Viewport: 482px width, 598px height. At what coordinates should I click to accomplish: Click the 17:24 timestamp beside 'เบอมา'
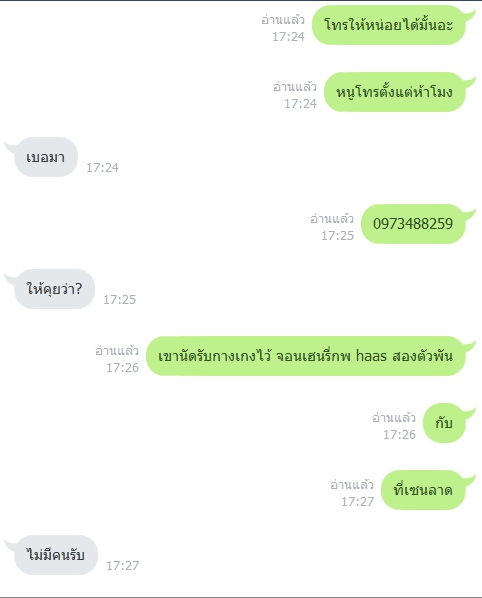[x=102, y=167]
